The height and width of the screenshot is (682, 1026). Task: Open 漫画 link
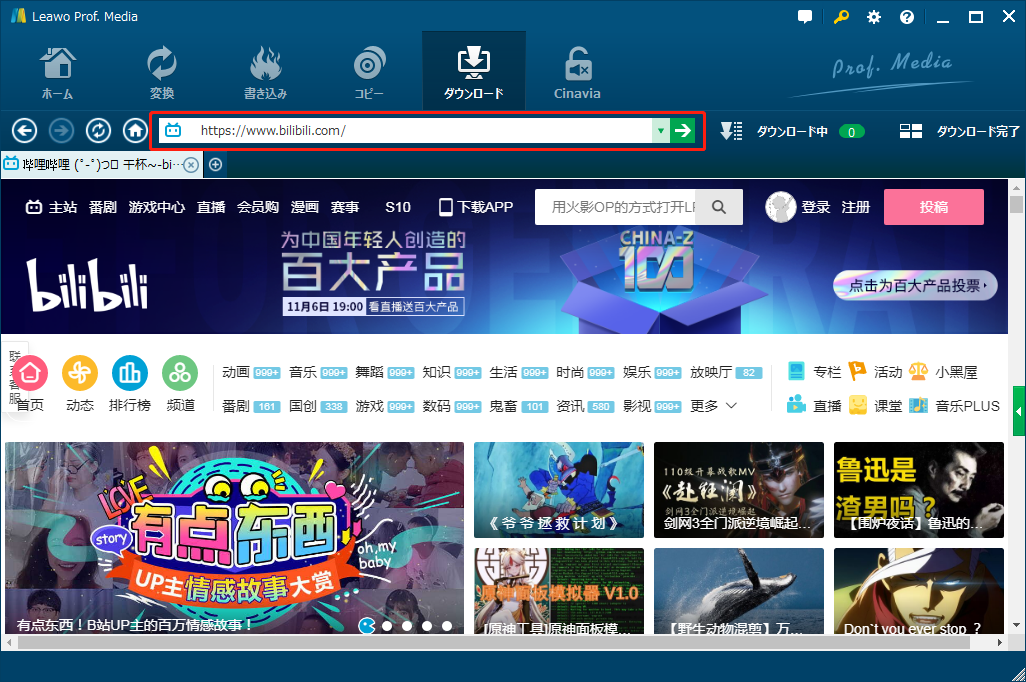tap(304, 207)
